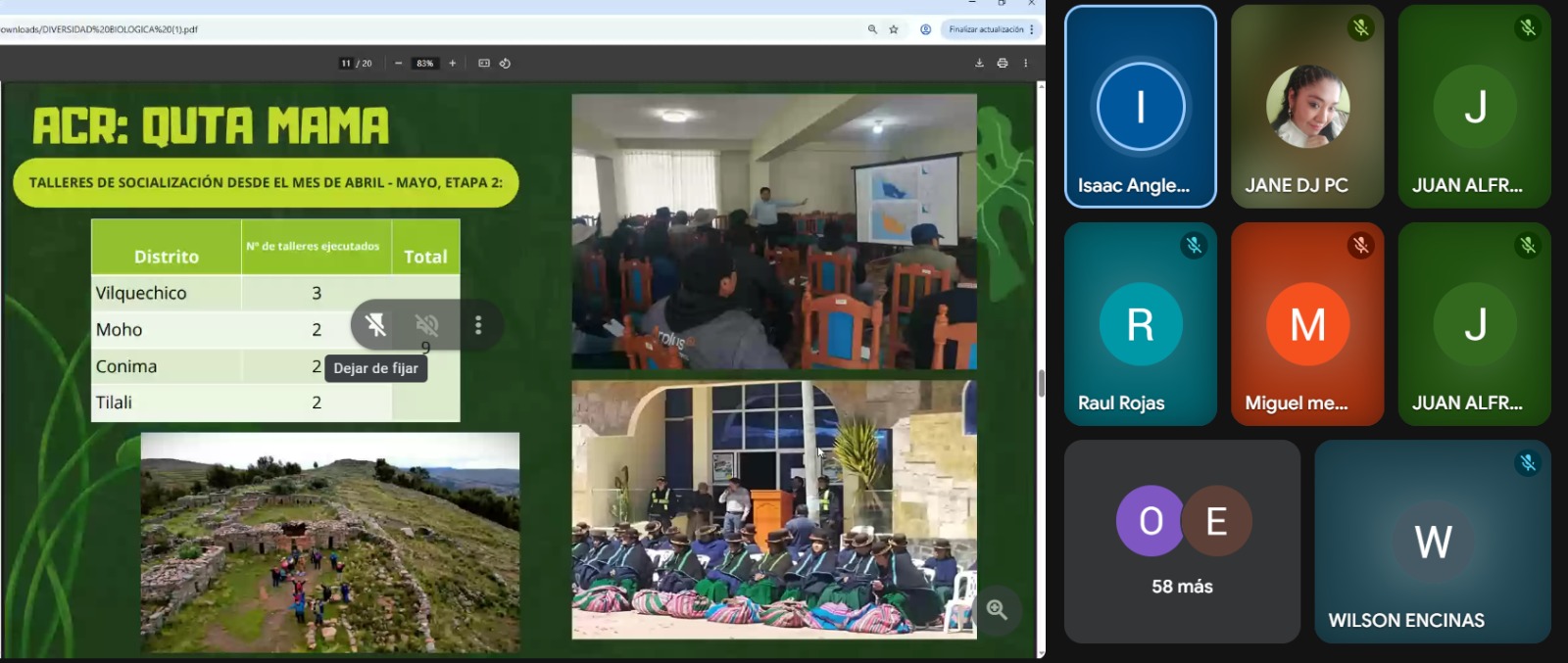
Task: Open the browser profile icon
Action: tap(925, 29)
